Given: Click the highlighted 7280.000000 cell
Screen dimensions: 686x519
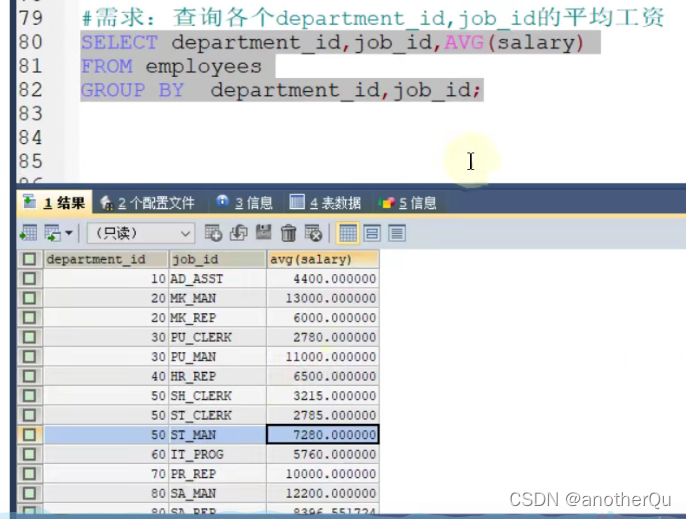Looking at the screenshot, I should [323, 435].
